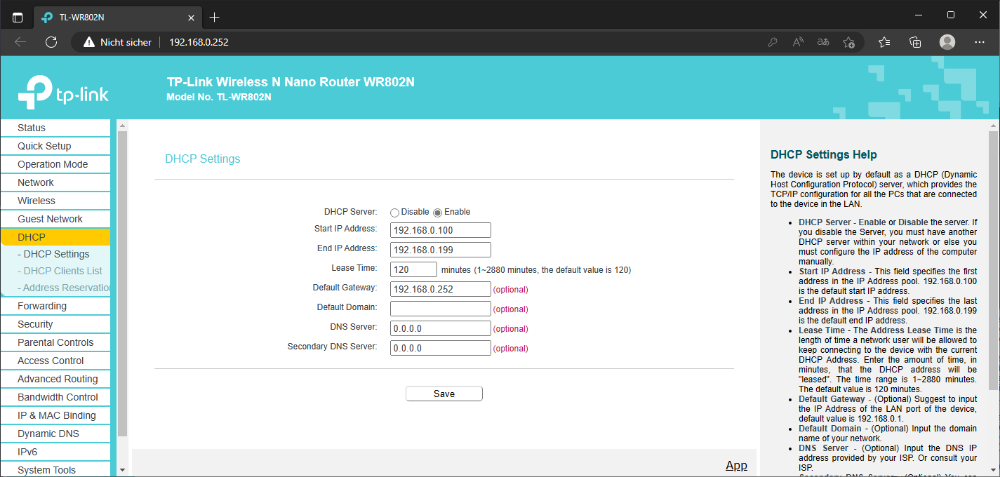1000x477 pixels.
Task: Click the read aloud icon
Action: coord(798,43)
